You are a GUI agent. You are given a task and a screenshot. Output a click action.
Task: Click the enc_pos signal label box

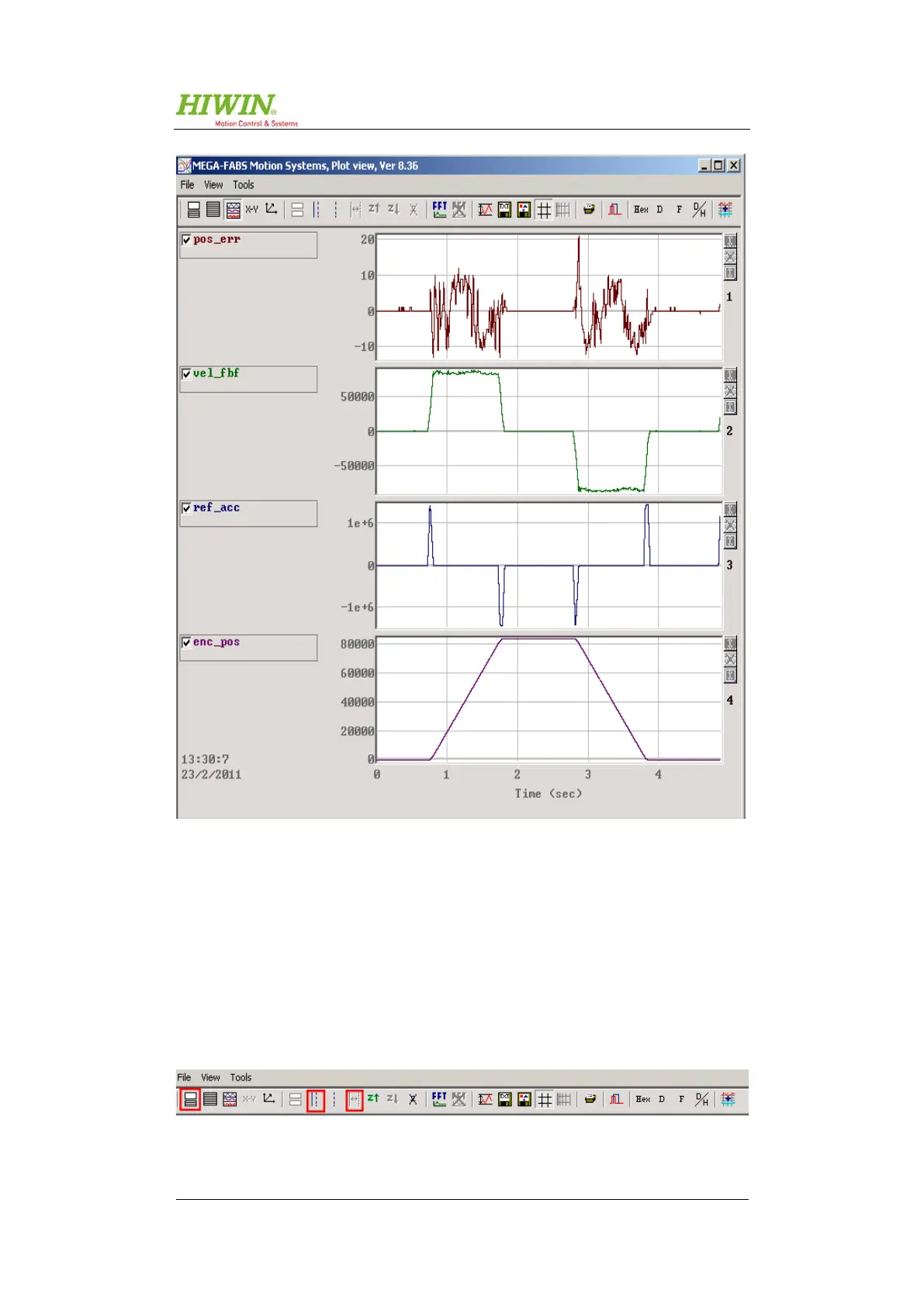[248, 648]
